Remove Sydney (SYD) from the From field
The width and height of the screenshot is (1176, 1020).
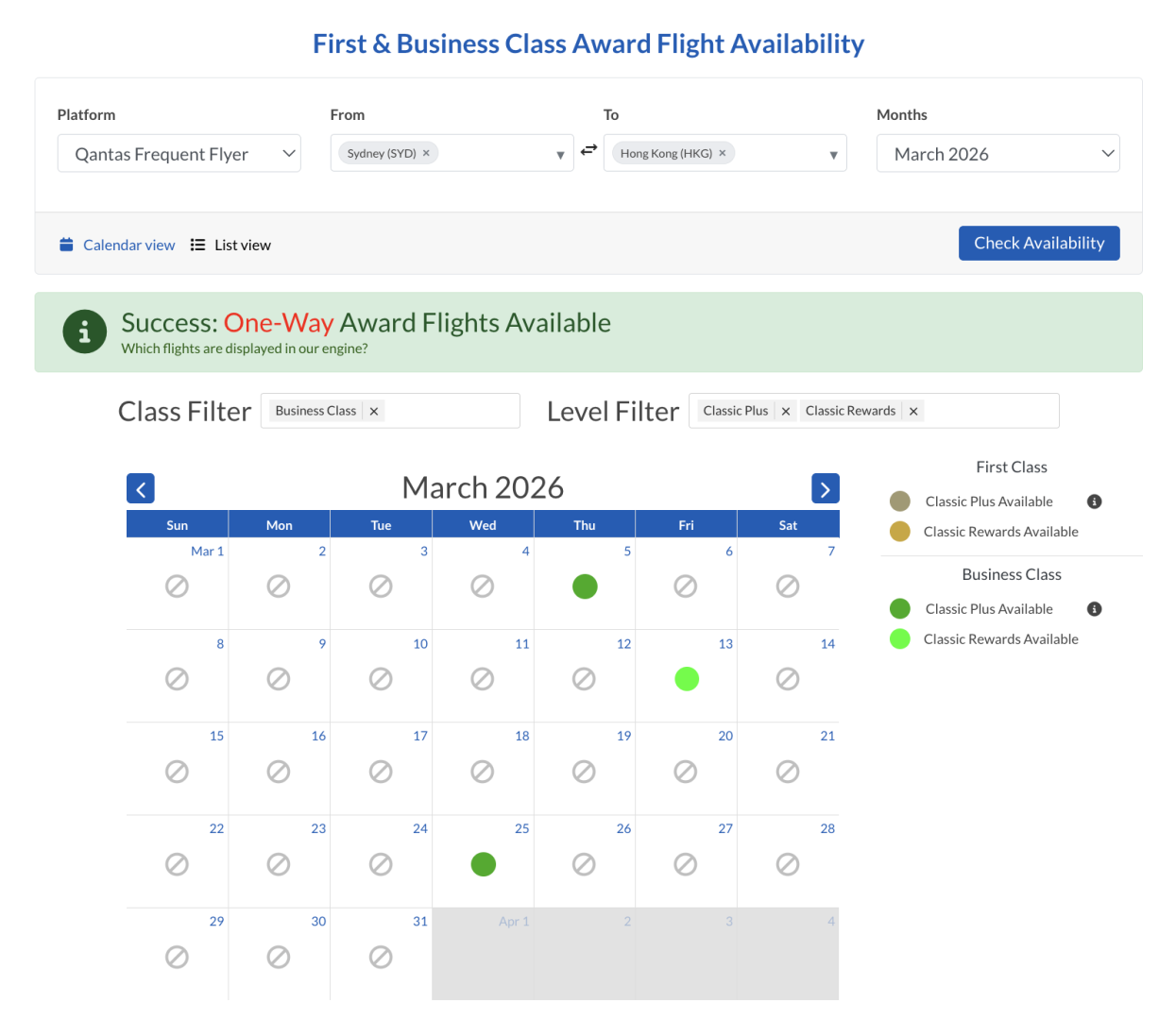click(426, 153)
